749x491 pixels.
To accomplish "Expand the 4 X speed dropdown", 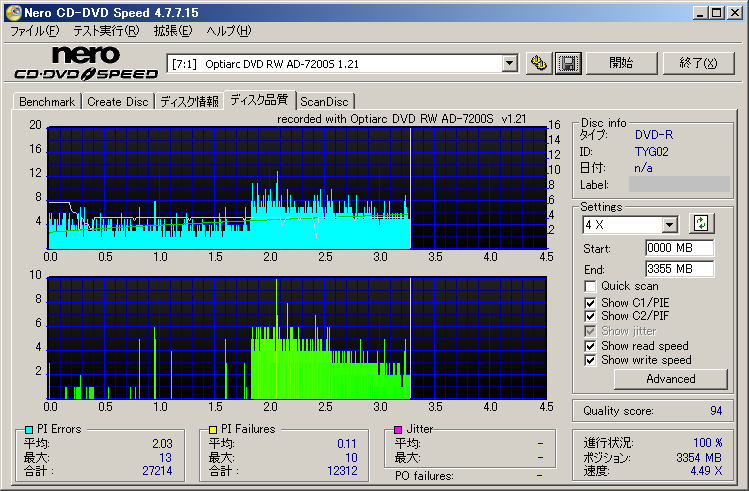I will [670, 224].
